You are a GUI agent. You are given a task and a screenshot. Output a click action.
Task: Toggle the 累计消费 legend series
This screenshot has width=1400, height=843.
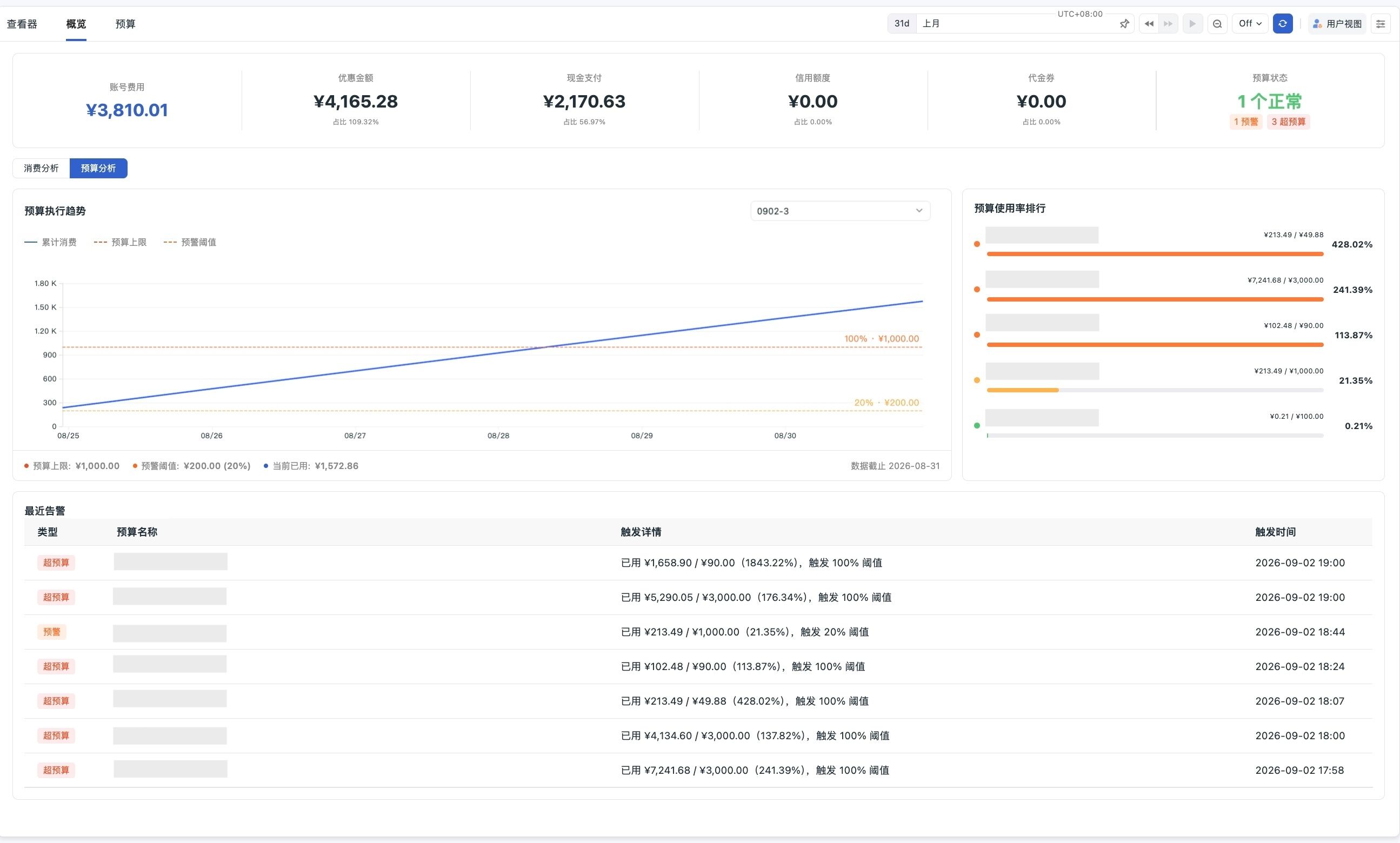click(x=51, y=243)
